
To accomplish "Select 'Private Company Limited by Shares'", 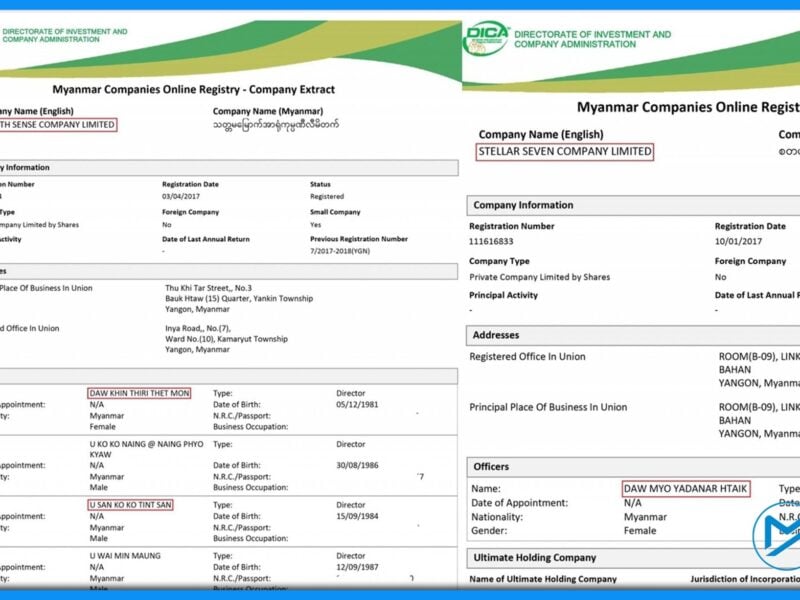I will click(540, 277).
